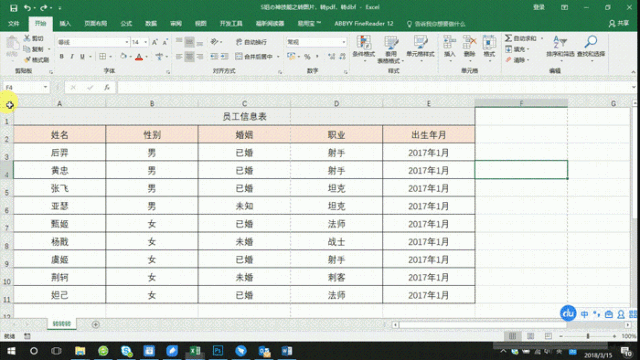Click the AutoSum sigma icon

508,38
